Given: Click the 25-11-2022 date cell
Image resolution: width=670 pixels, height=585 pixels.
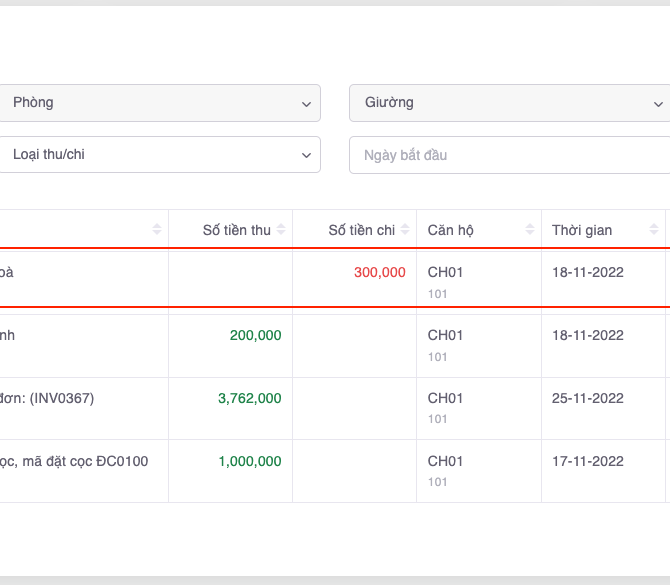Looking at the screenshot, I should coord(587,398).
